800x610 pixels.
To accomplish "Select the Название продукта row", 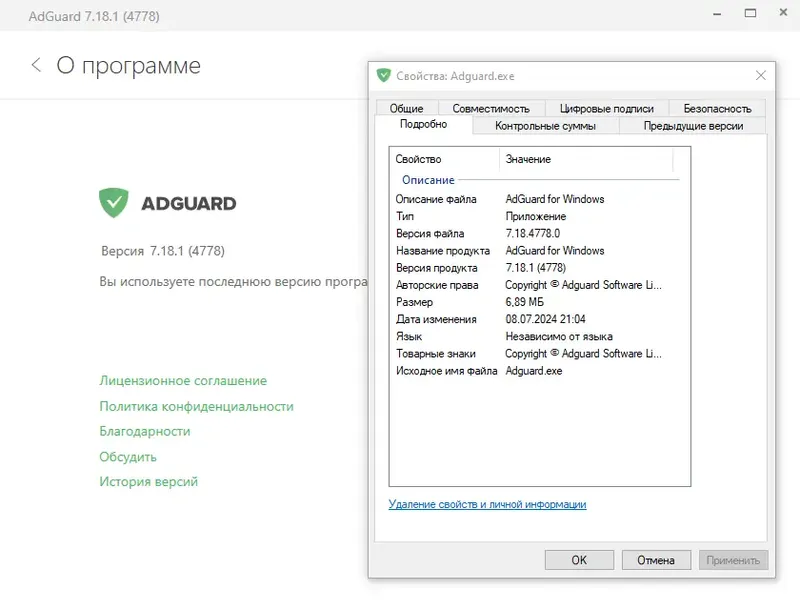I will click(537, 251).
